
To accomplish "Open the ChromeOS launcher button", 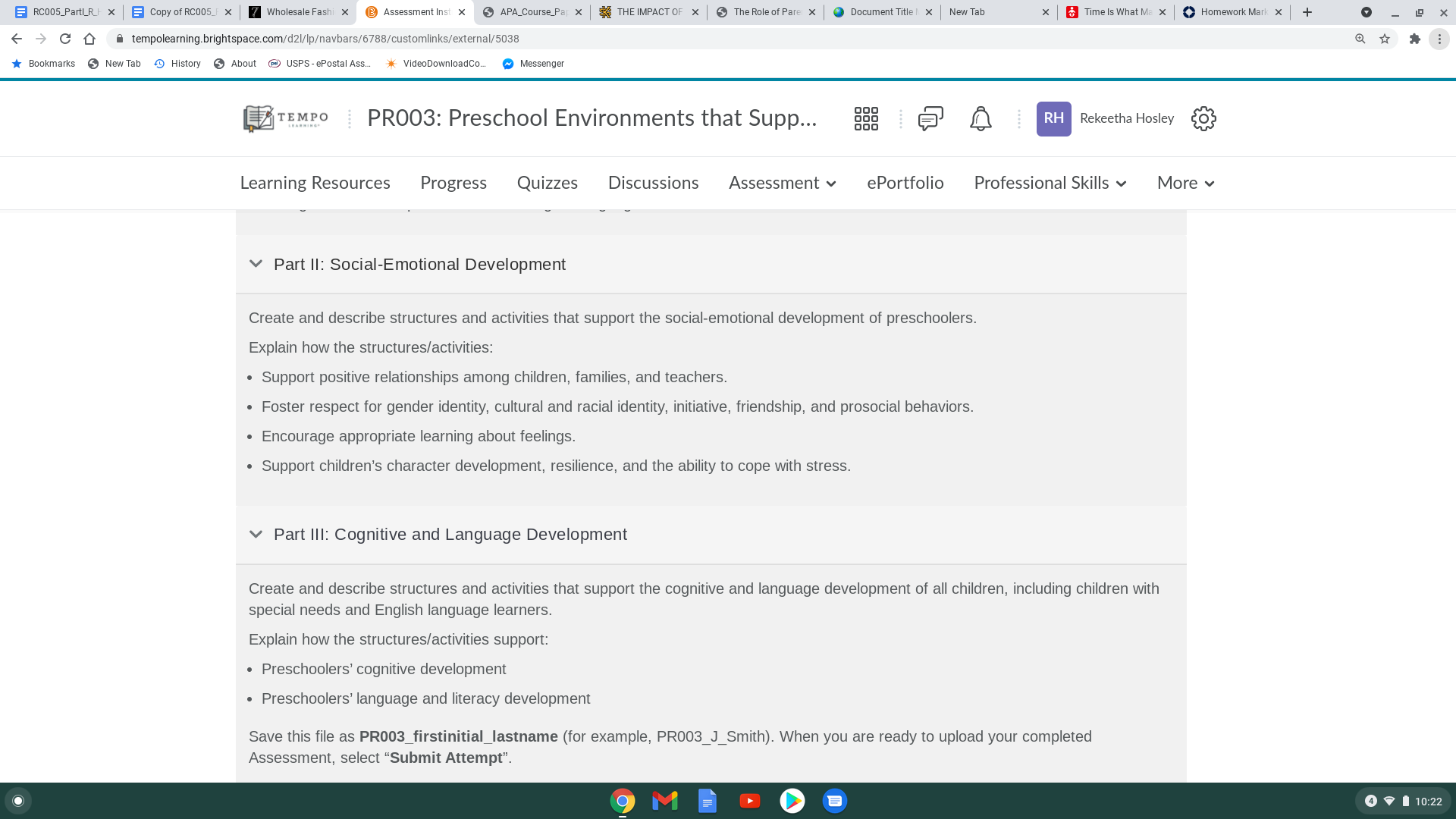I will click(x=18, y=801).
